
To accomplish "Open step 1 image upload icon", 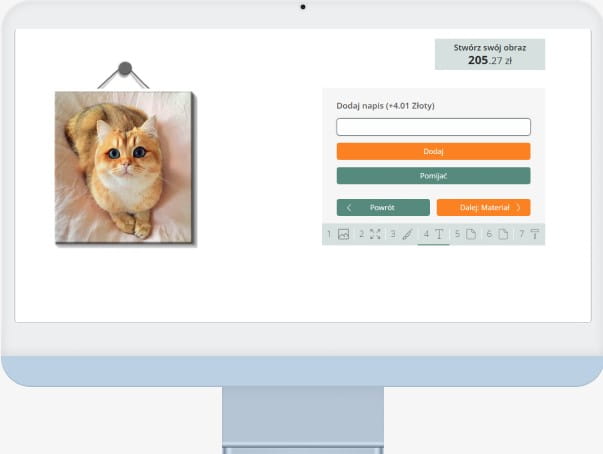I will pyautogui.click(x=343, y=234).
